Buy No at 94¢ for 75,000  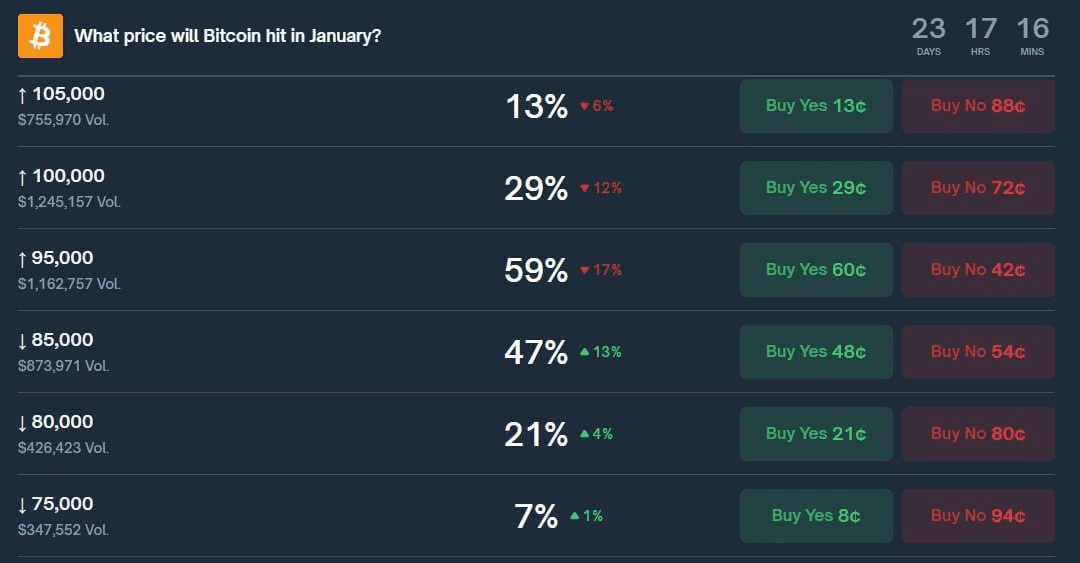pos(978,516)
